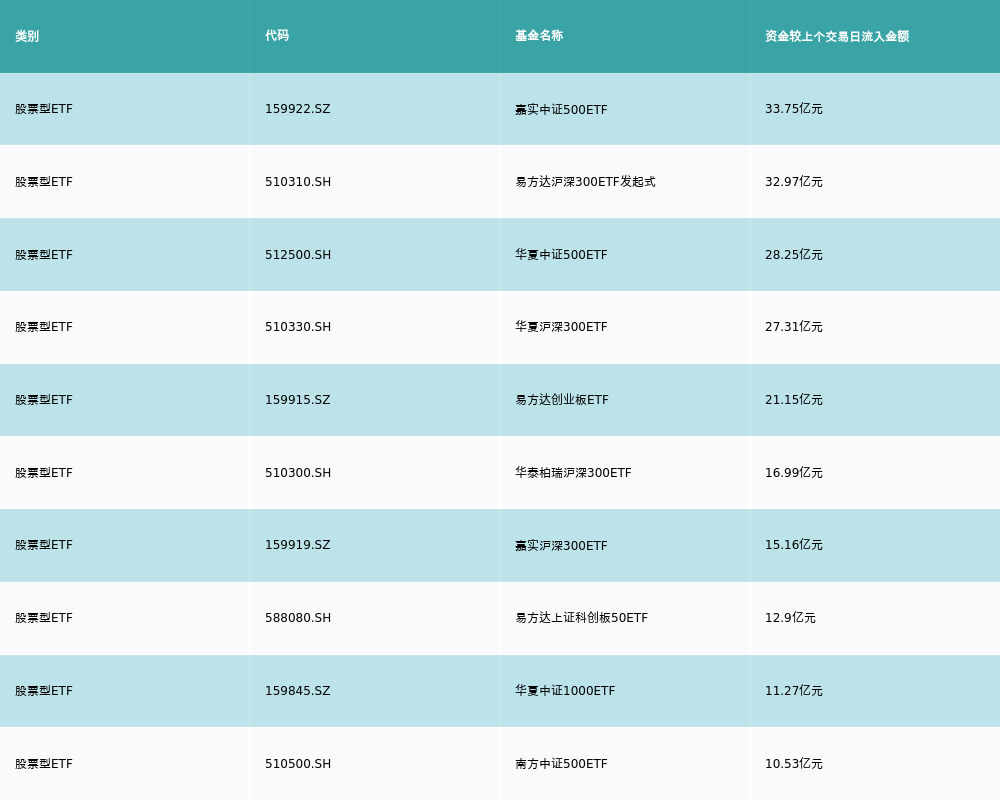Select code 159915.SZ
This screenshot has height=800, width=1000.
(x=298, y=400)
